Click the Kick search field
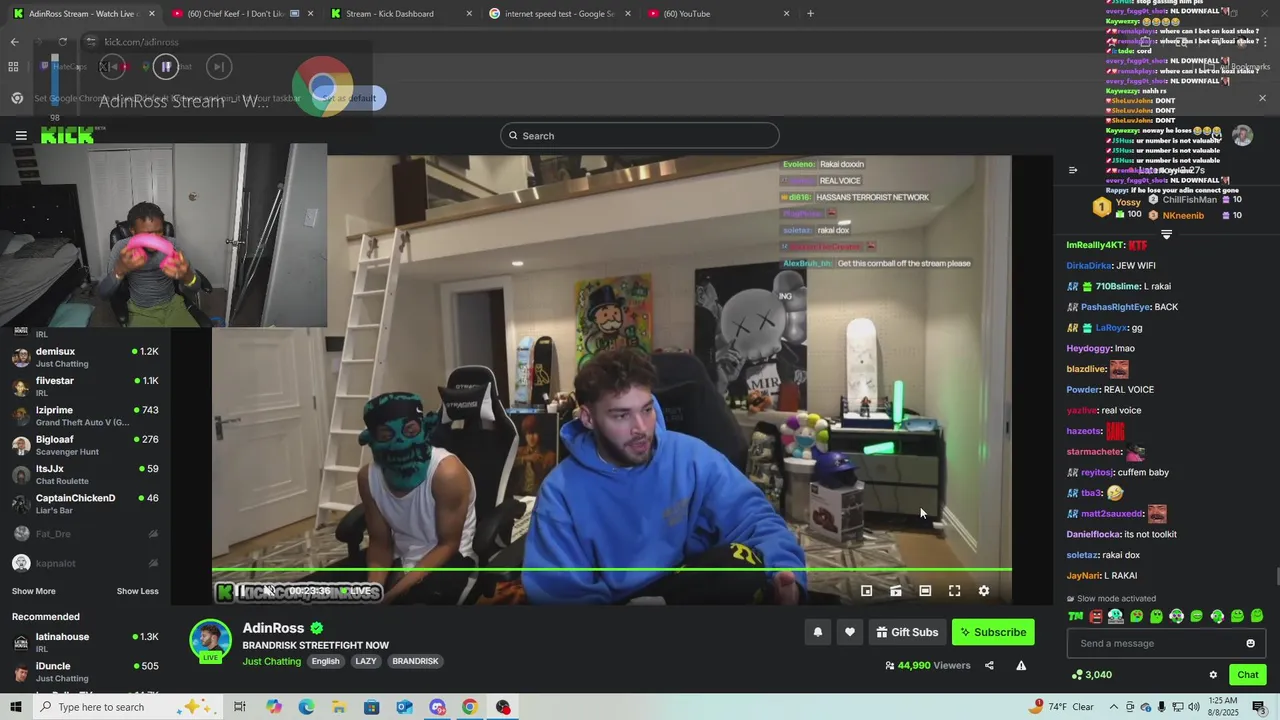Image resolution: width=1280 pixels, height=720 pixels. tap(640, 136)
